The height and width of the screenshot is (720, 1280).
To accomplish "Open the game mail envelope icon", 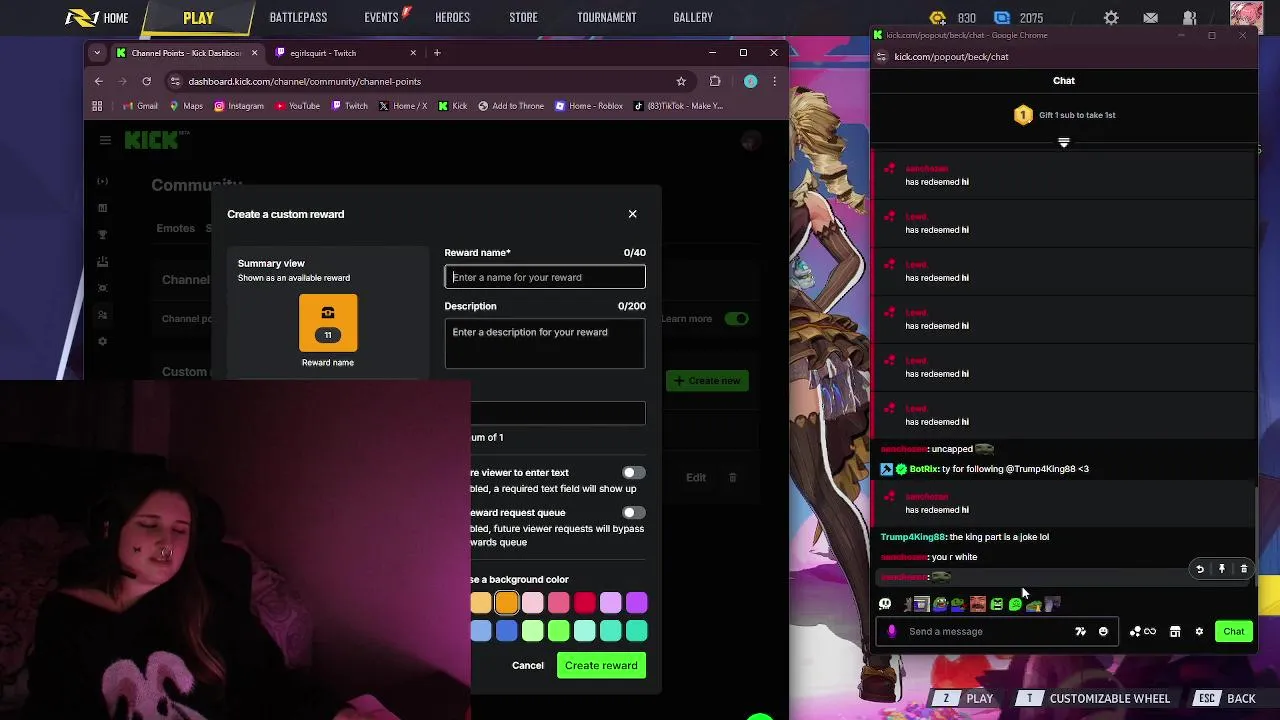I will coord(1151,18).
